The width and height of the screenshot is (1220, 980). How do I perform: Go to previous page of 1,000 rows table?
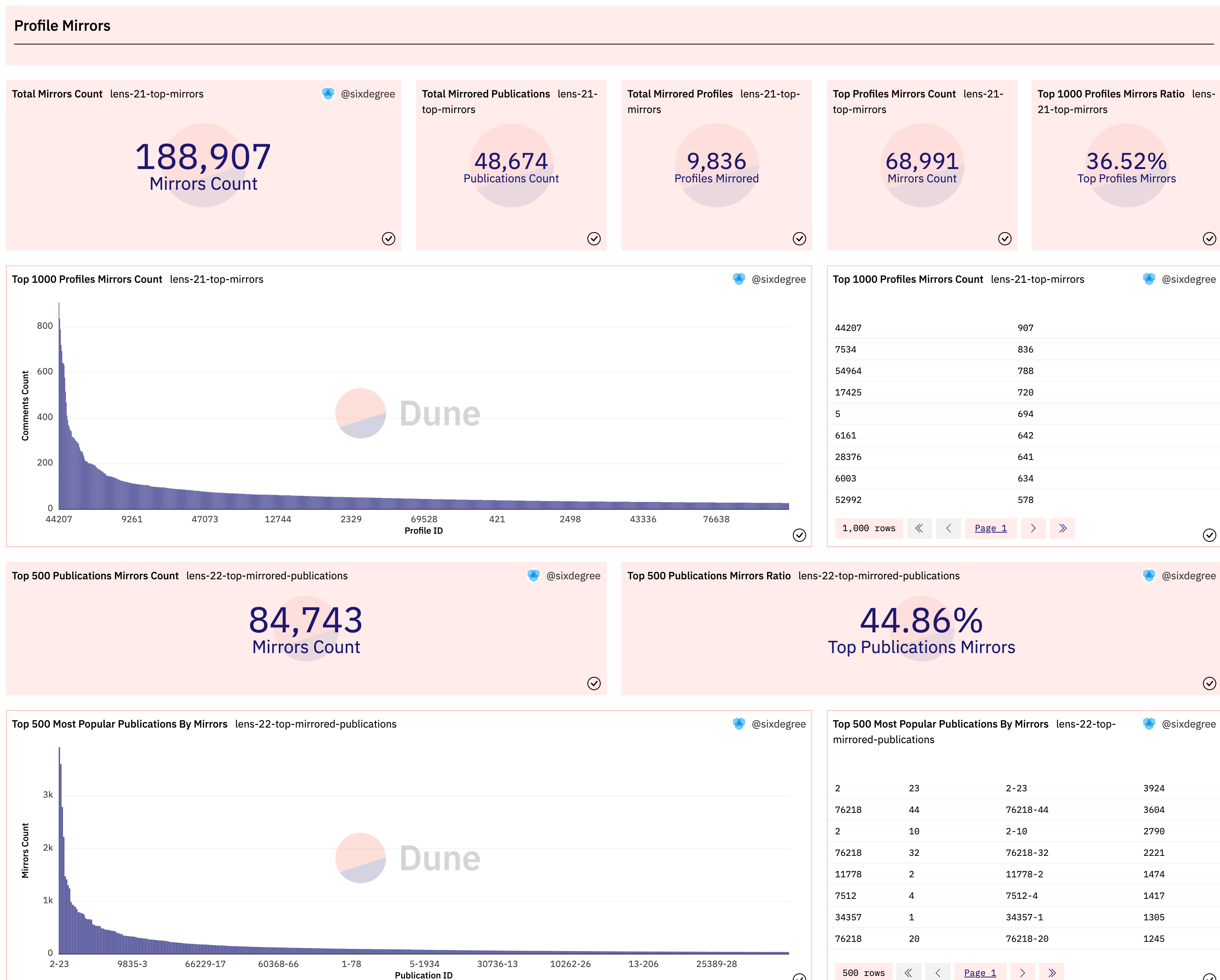coord(949,528)
